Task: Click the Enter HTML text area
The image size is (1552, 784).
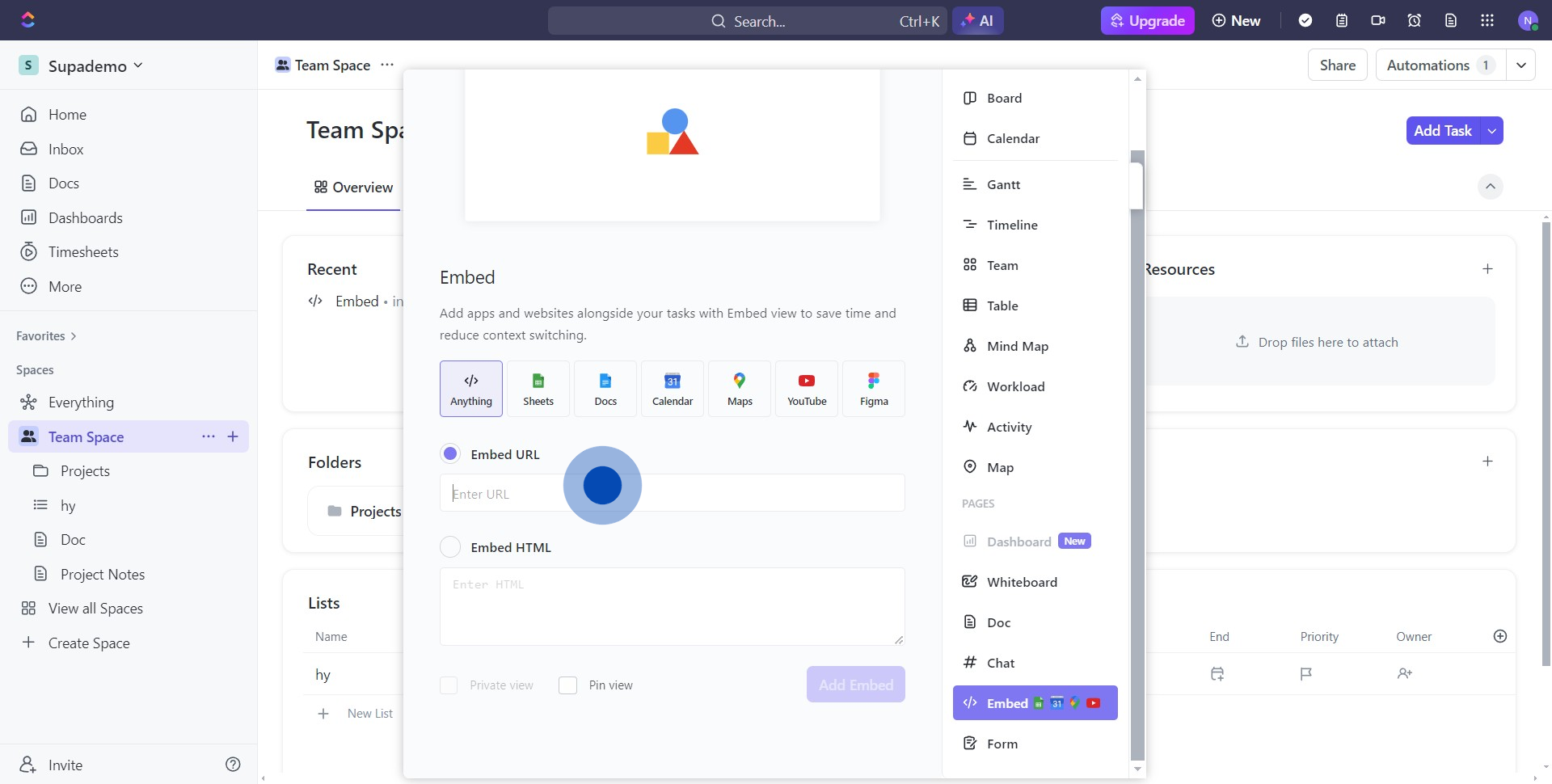Action: [x=673, y=606]
